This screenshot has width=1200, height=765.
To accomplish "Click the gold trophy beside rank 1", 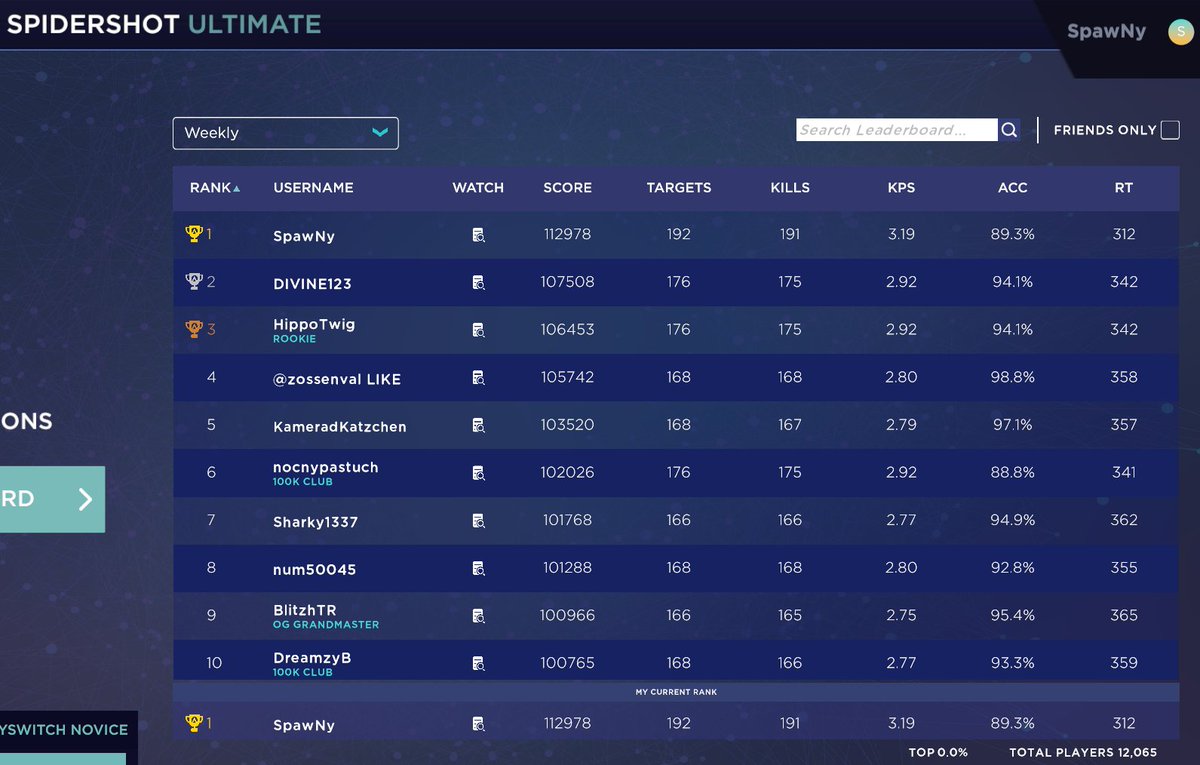I will pos(194,234).
